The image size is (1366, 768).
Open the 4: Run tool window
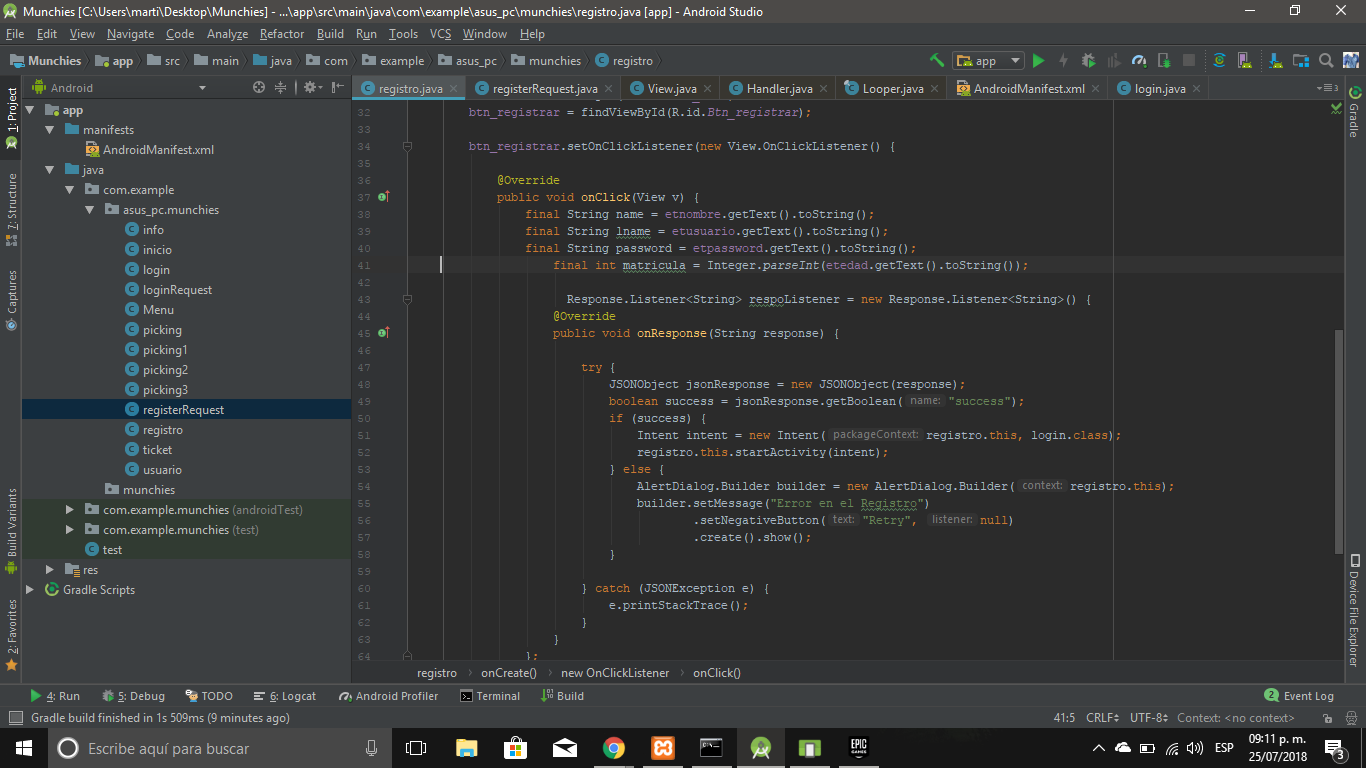click(55, 696)
